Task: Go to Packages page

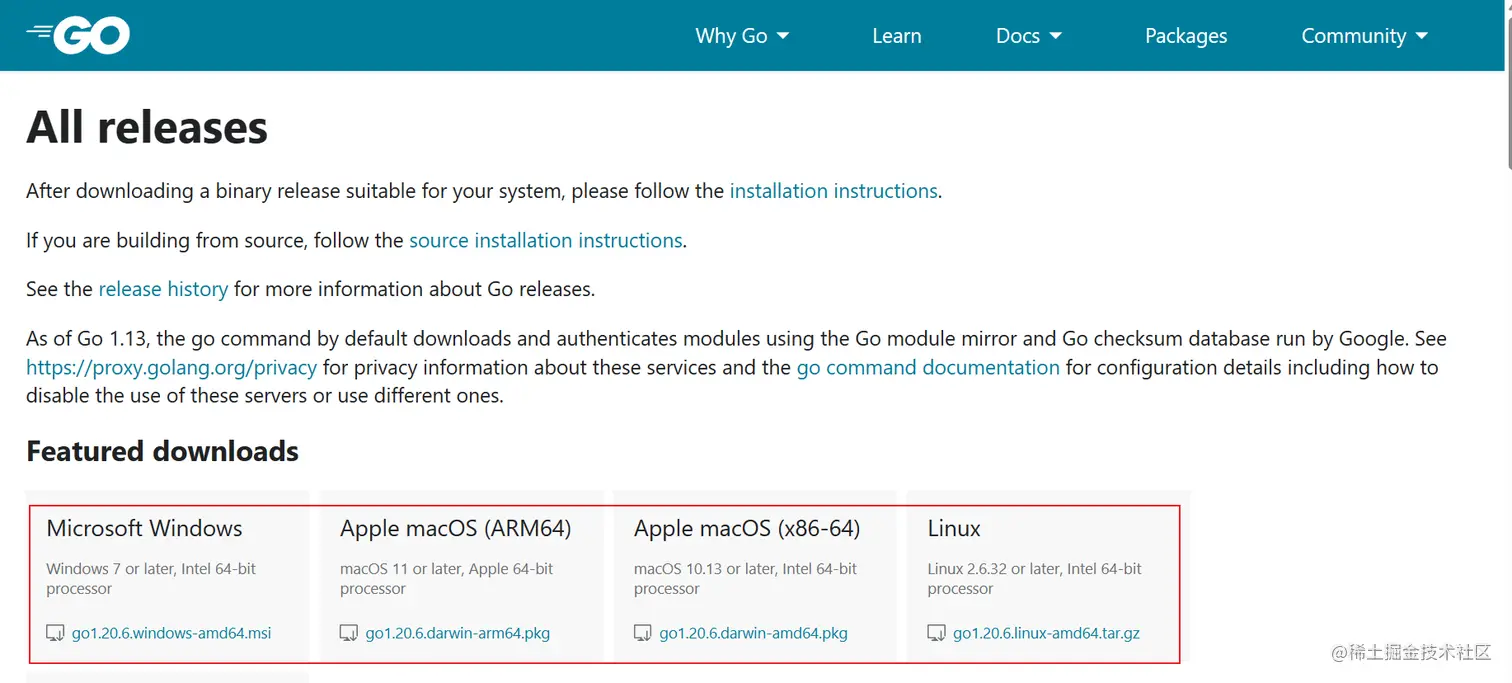Action: click(x=1186, y=36)
